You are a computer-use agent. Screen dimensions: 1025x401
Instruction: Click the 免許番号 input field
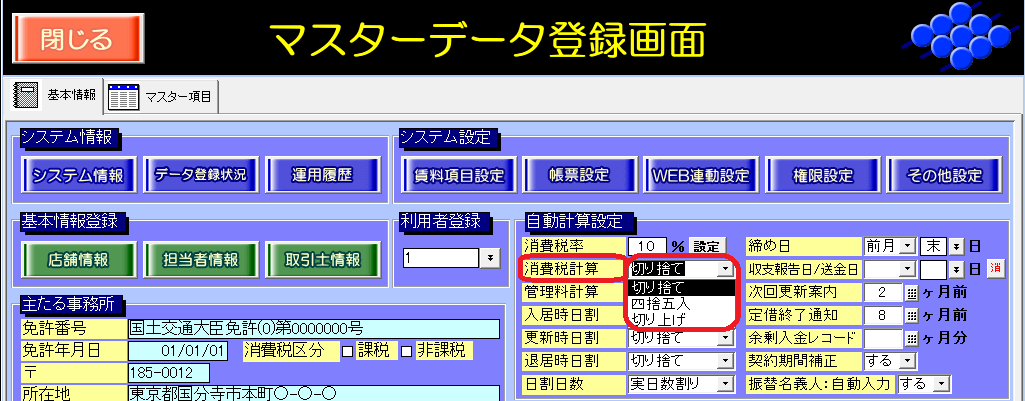point(312,328)
